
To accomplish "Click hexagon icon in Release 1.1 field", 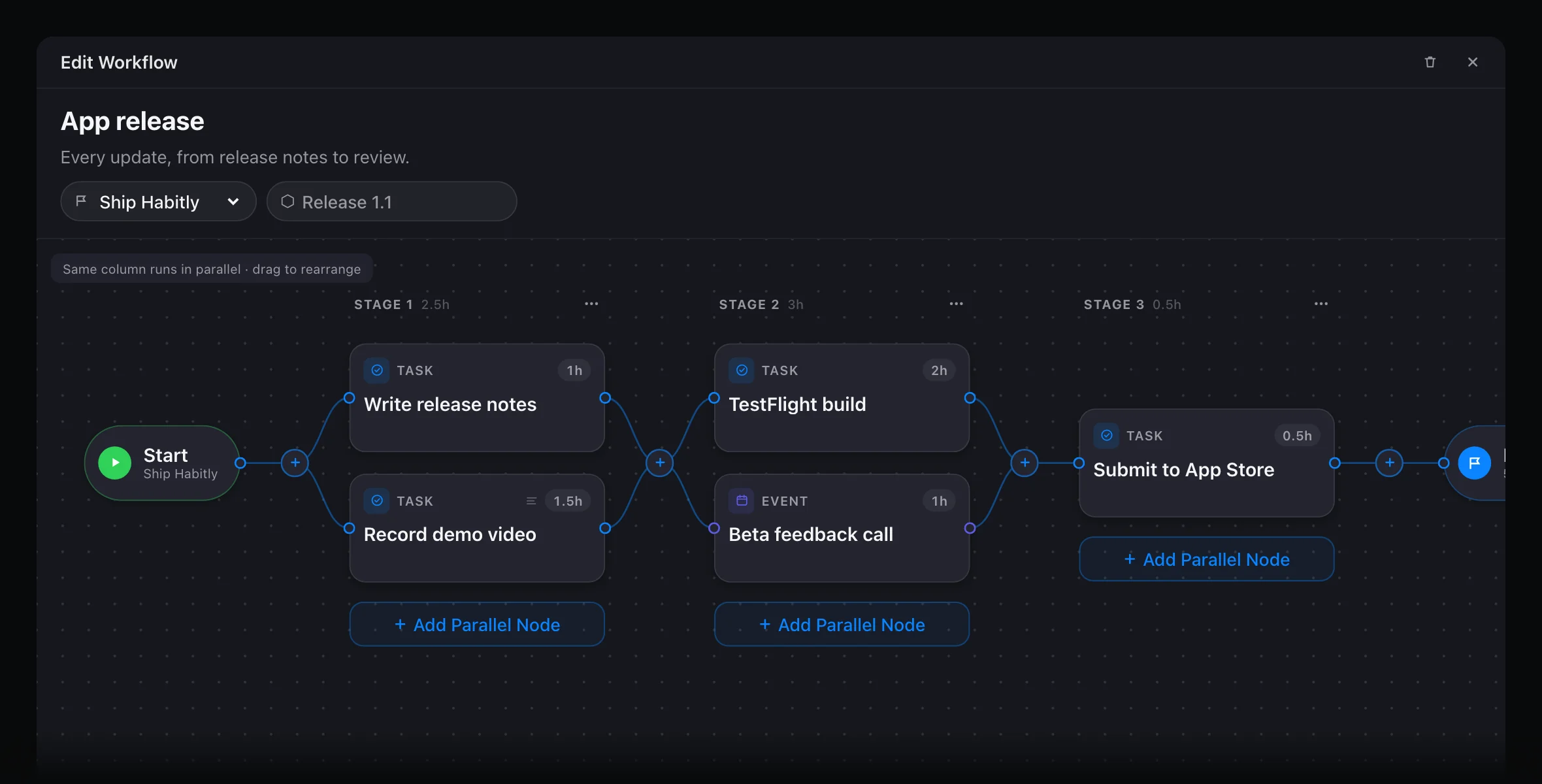I will click(287, 201).
